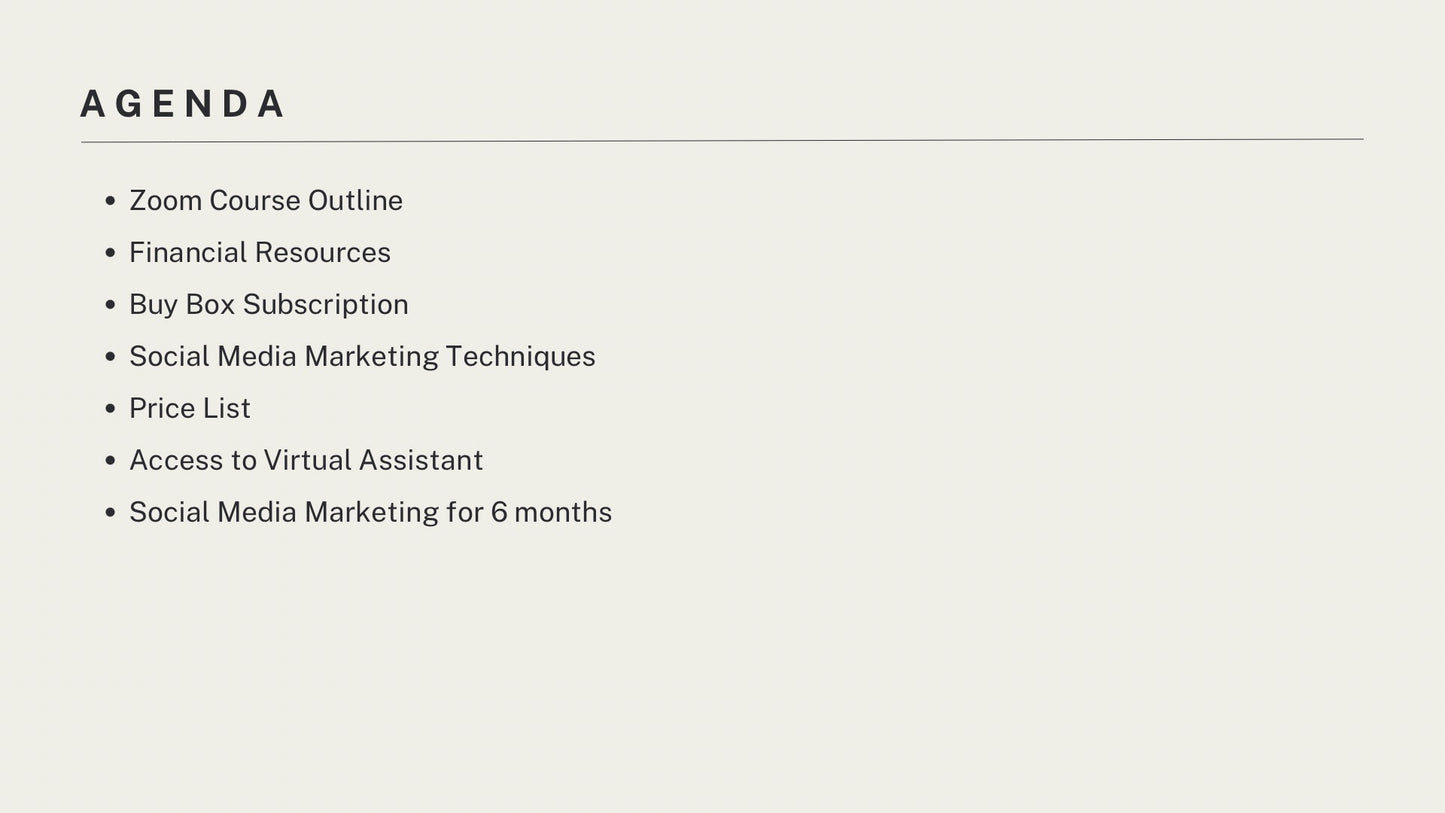Click the word months in the last bullet
This screenshot has width=1445, height=813.
563,512
